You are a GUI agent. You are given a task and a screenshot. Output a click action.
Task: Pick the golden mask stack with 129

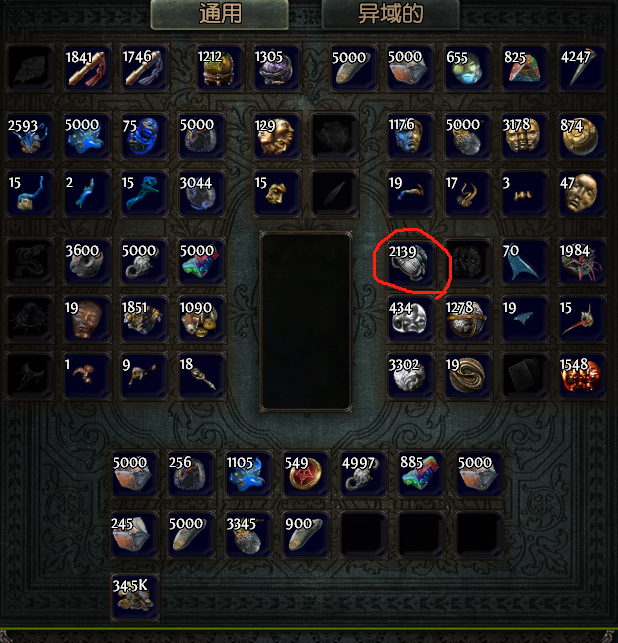276,136
